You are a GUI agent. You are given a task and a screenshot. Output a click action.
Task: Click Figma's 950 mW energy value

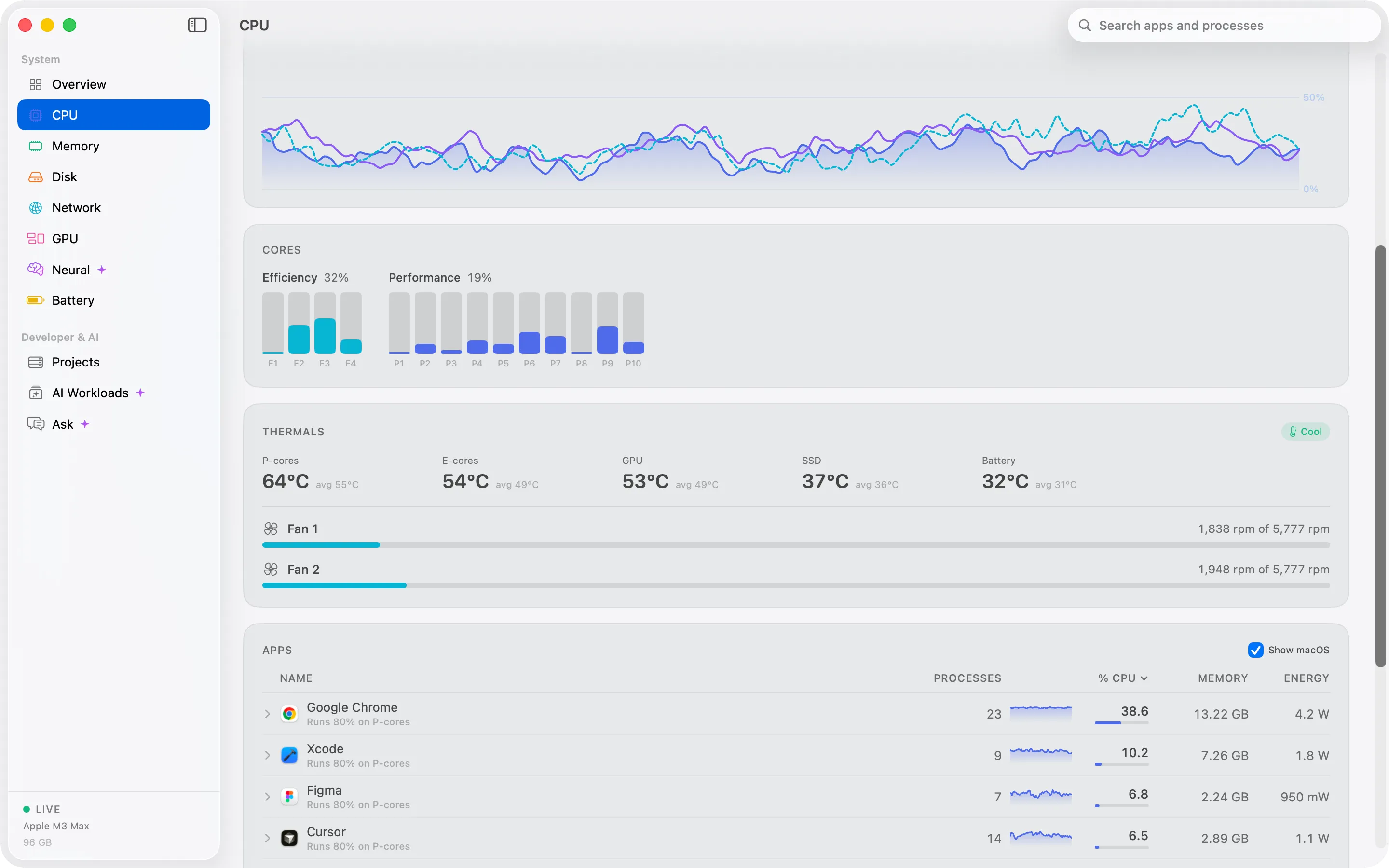click(x=1305, y=797)
